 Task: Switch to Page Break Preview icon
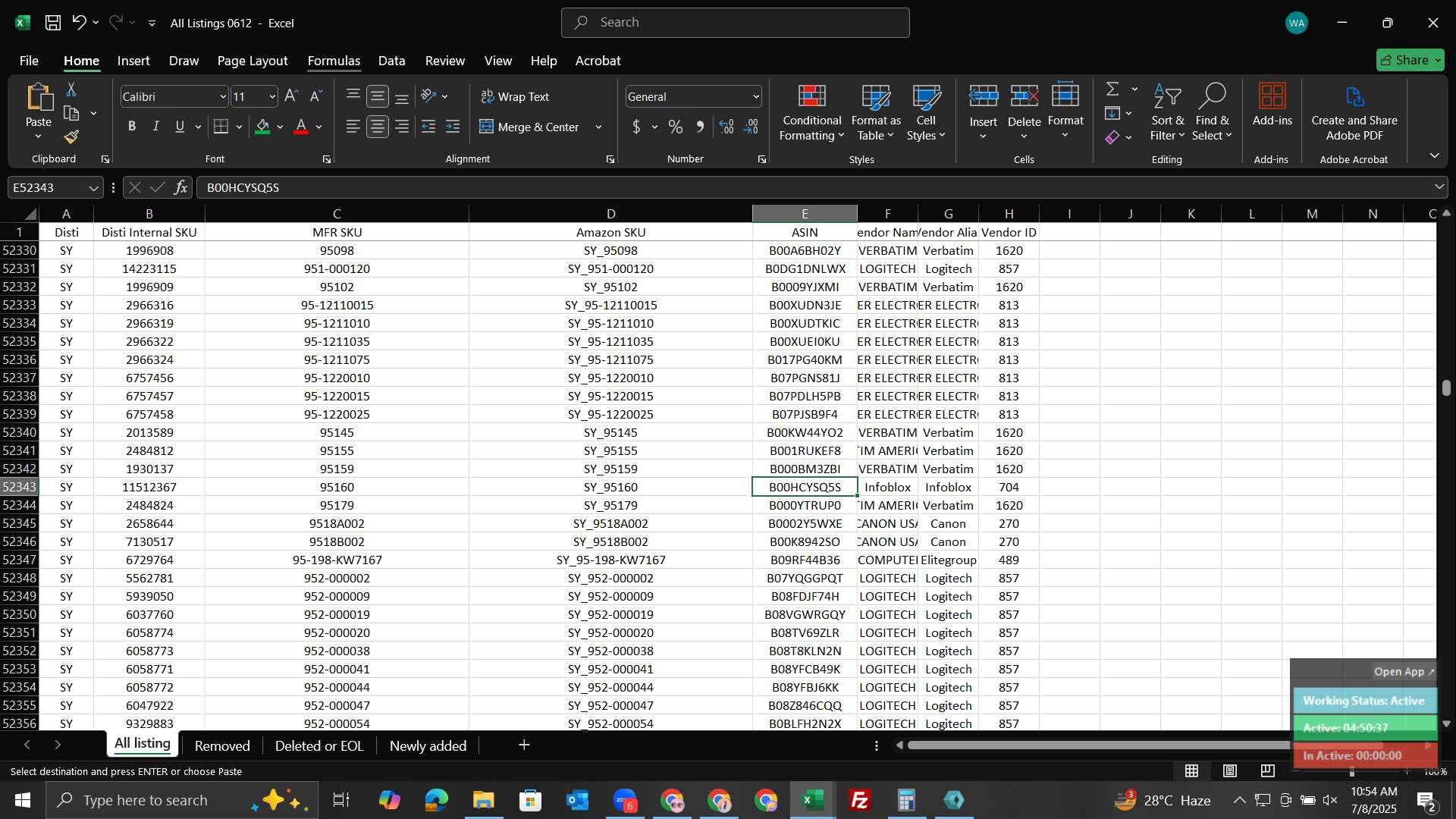coord(1267,771)
